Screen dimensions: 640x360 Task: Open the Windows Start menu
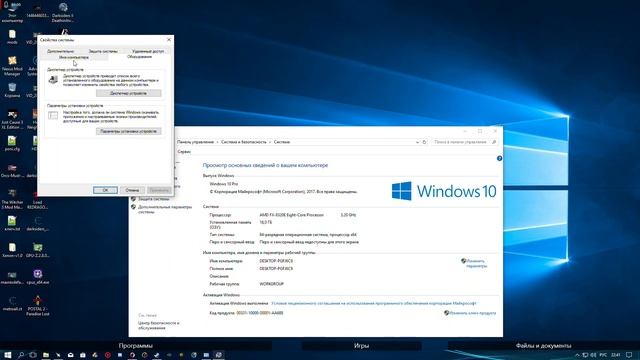pos(8,355)
